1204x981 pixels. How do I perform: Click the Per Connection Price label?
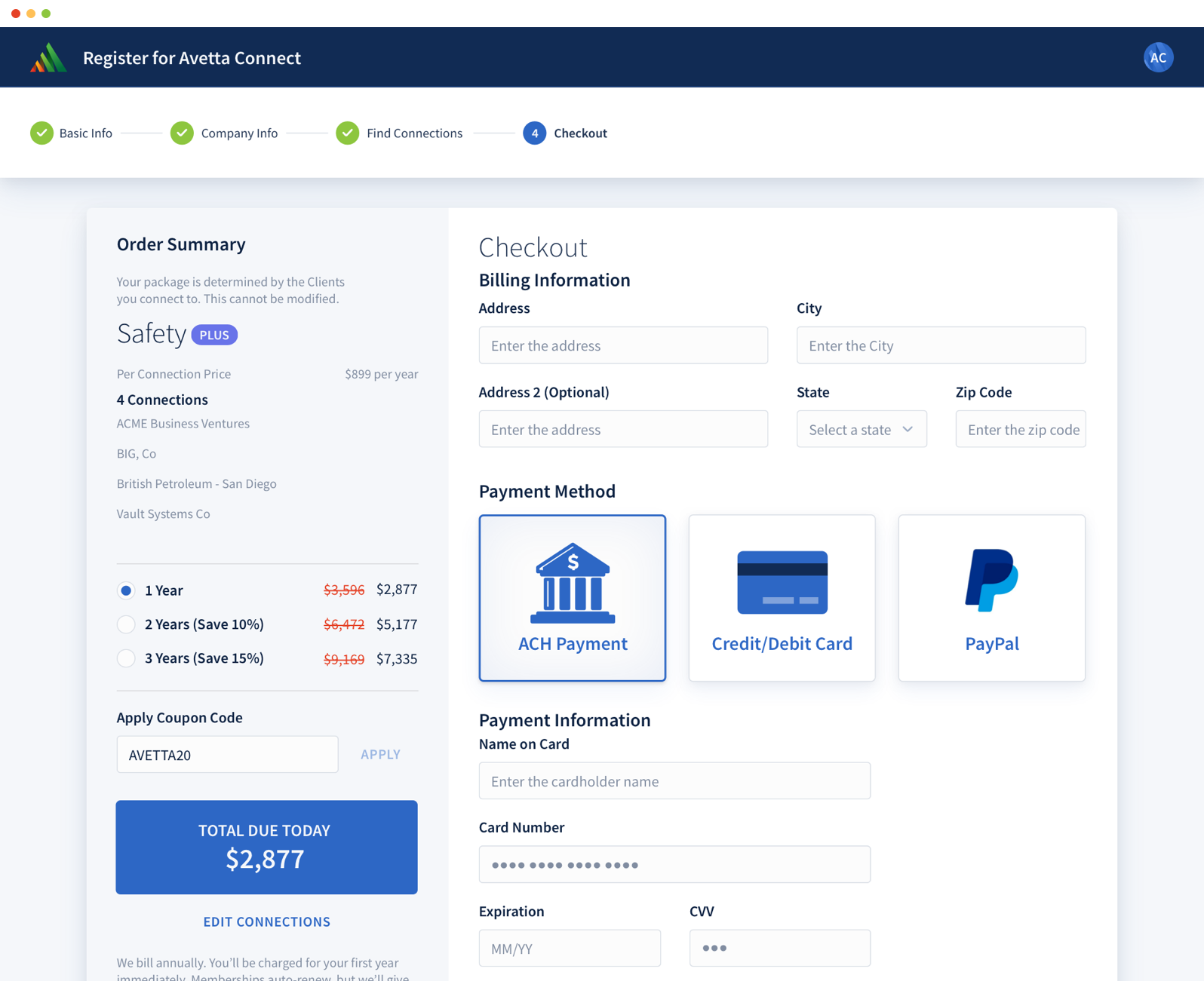[174, 374]
